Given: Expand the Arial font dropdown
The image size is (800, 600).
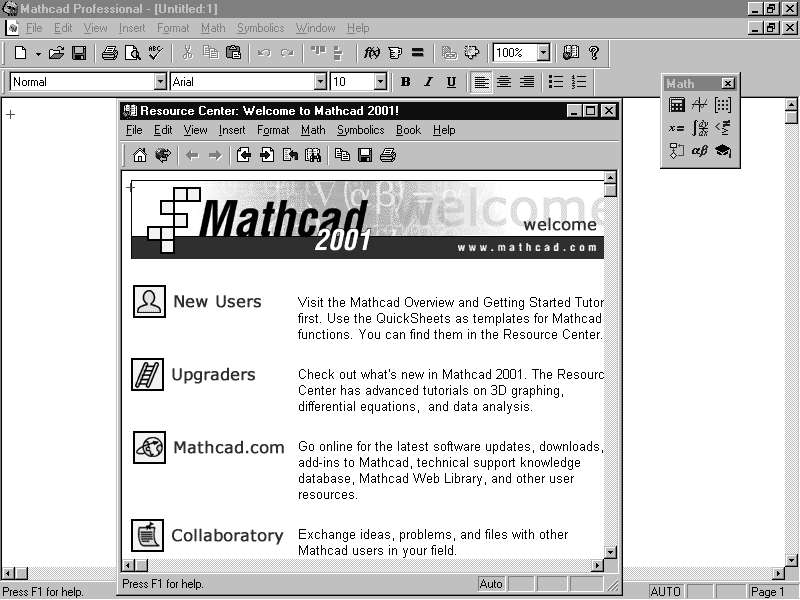Looking at the screenshot, I should [320, 82].
